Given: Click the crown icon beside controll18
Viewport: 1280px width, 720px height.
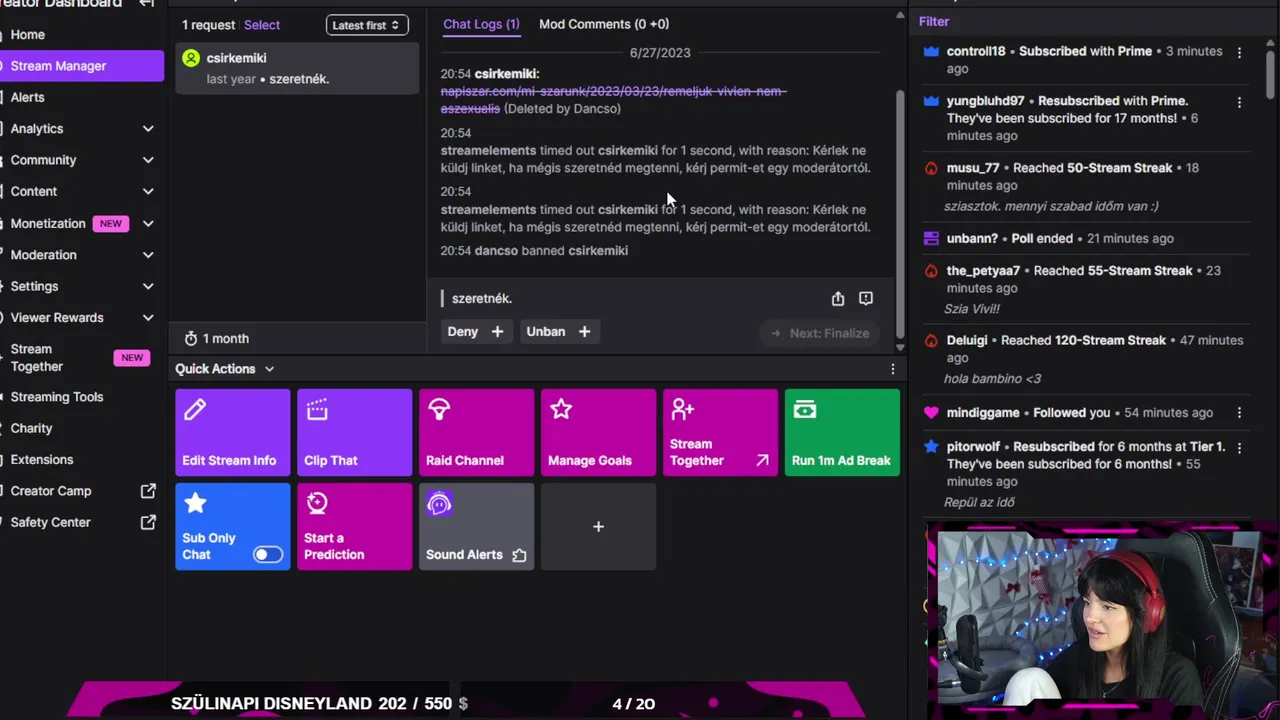Looking at the screenshot, I should pos(931,51).
